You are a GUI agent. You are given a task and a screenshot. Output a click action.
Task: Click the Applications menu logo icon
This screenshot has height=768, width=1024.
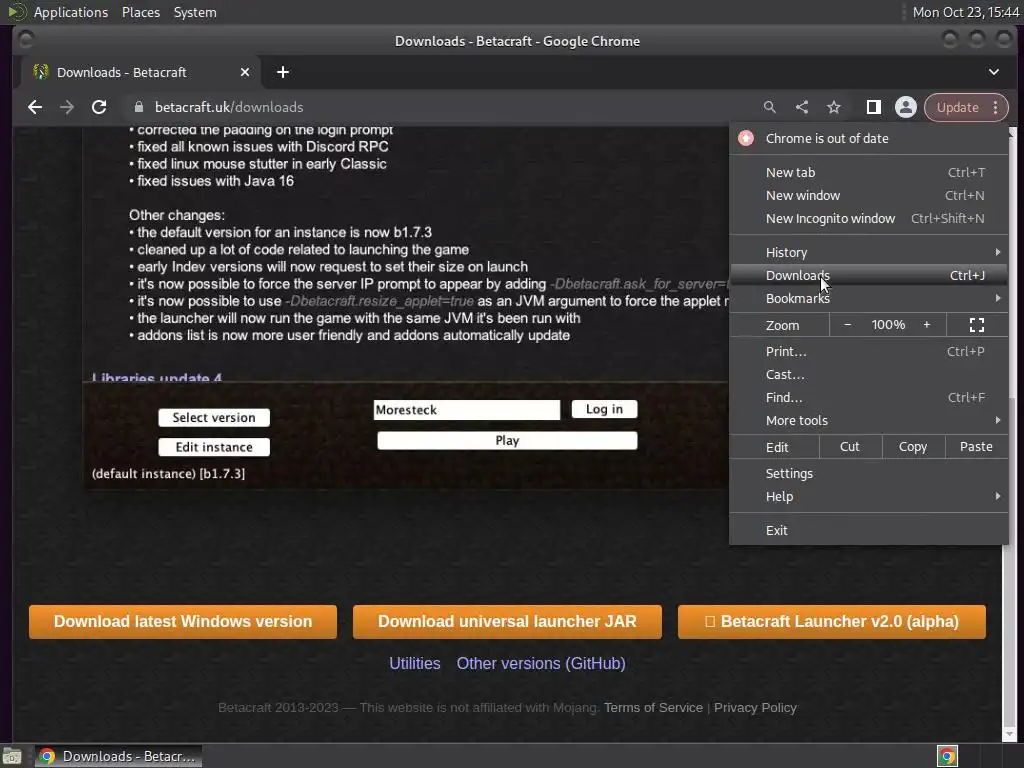coord(16,12)
